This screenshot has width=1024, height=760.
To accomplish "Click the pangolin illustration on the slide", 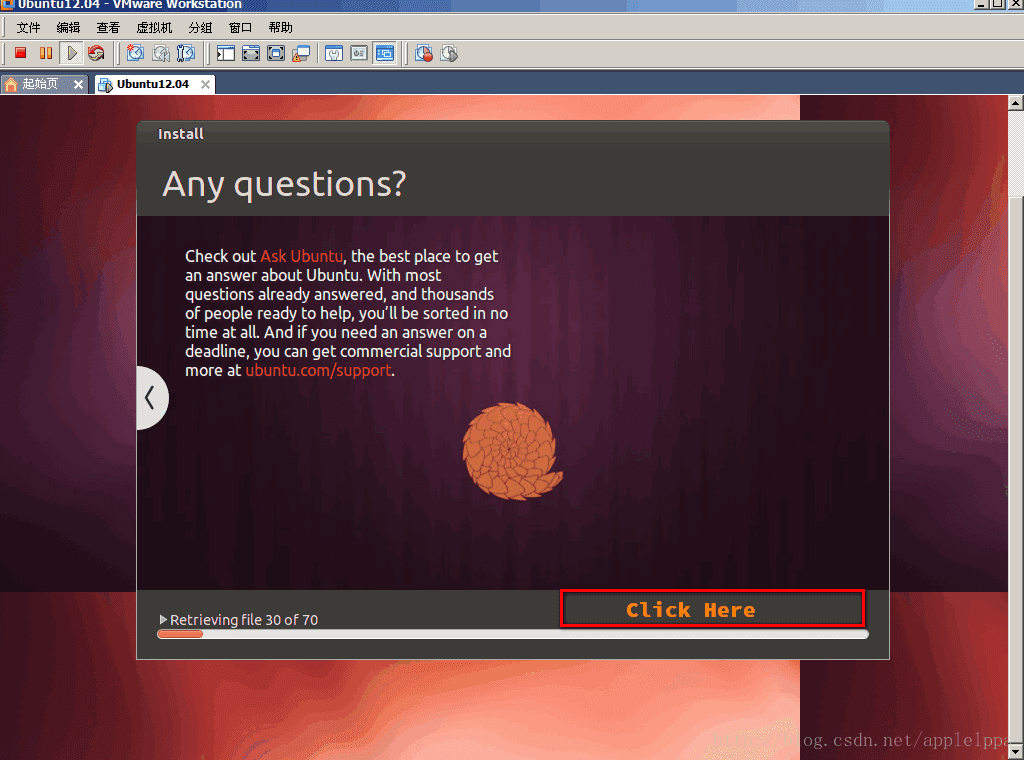I will pos(512,451).
